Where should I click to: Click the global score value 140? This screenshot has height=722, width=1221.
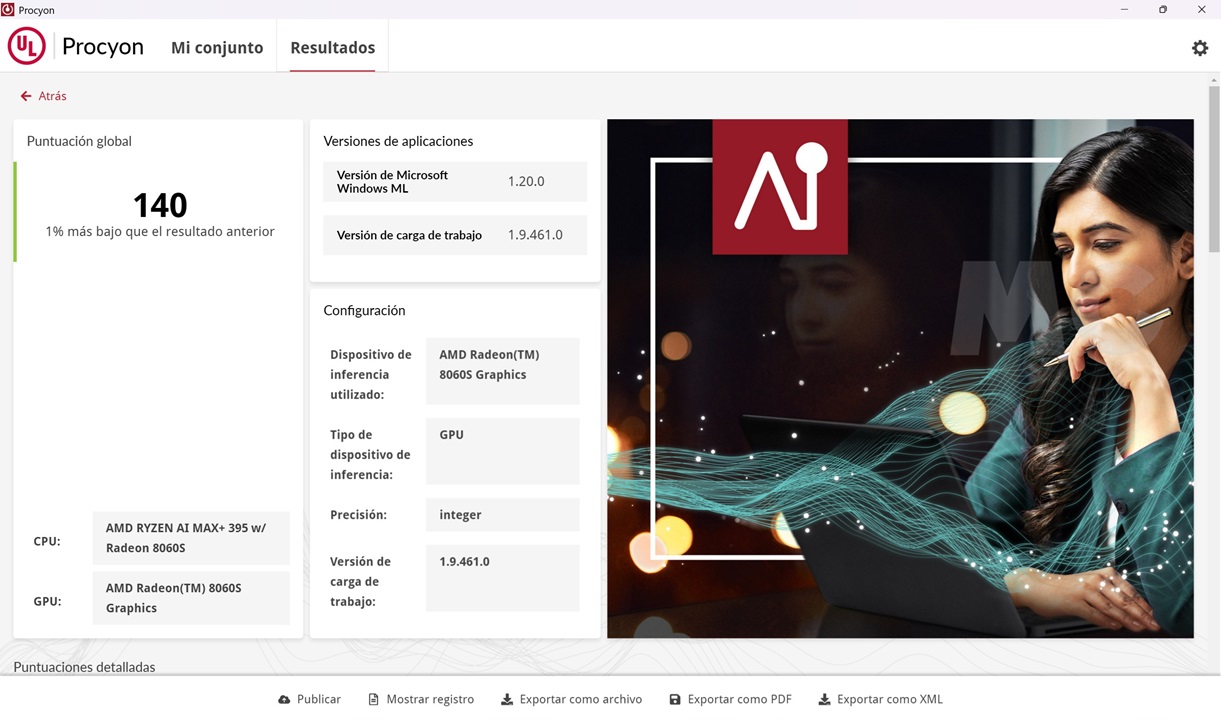160,205
